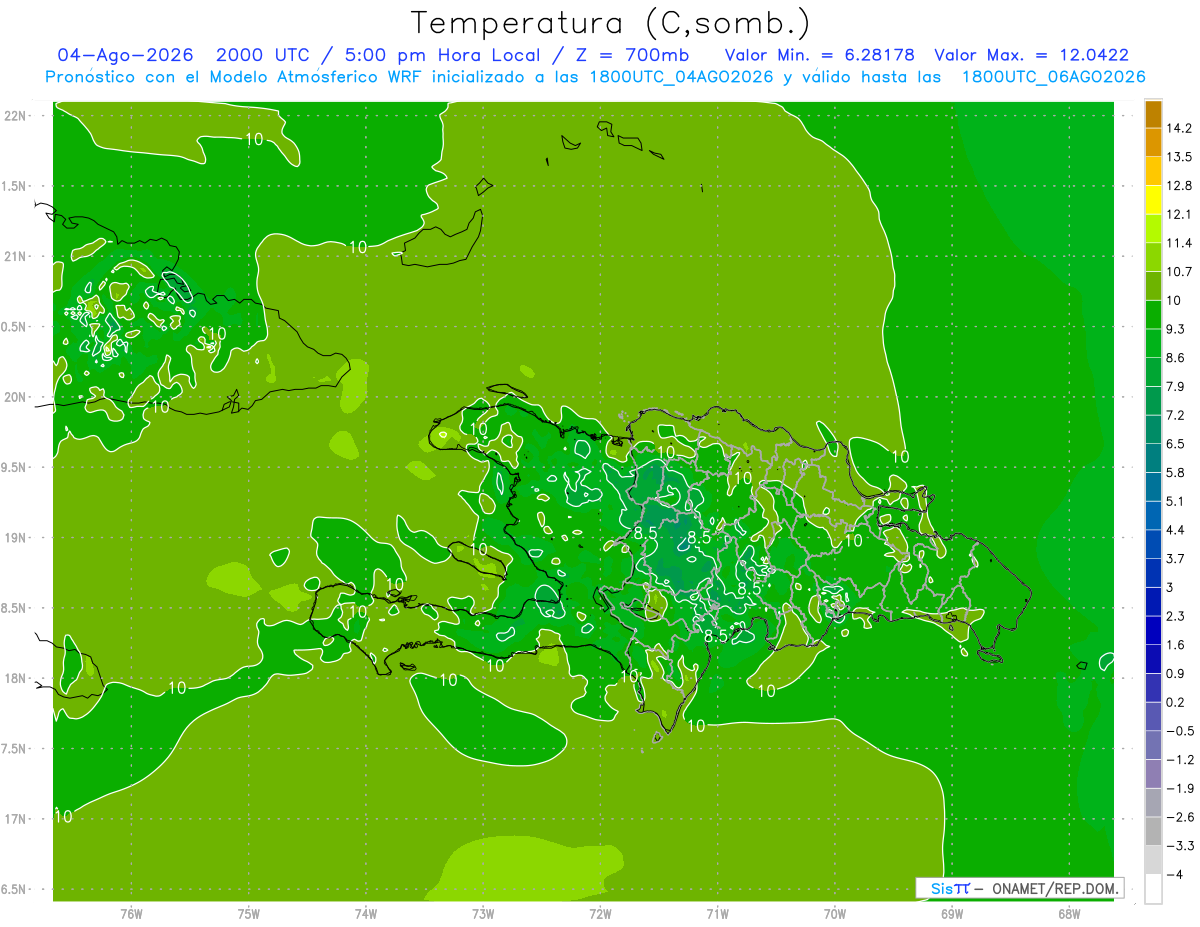
Task: Click the legend value '-4'
Action: (x=1177, y=874)
